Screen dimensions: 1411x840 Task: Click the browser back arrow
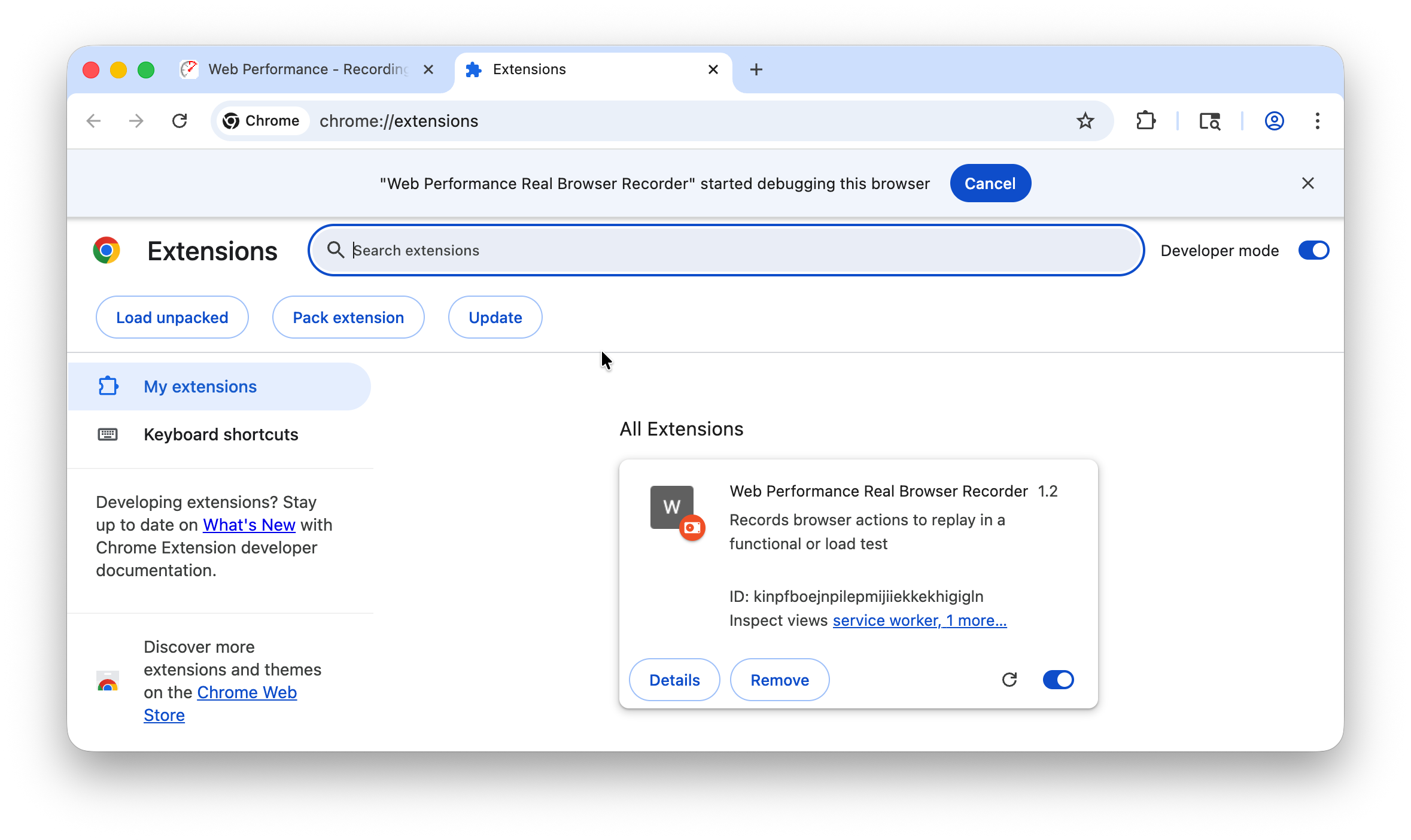coord(93,121)
